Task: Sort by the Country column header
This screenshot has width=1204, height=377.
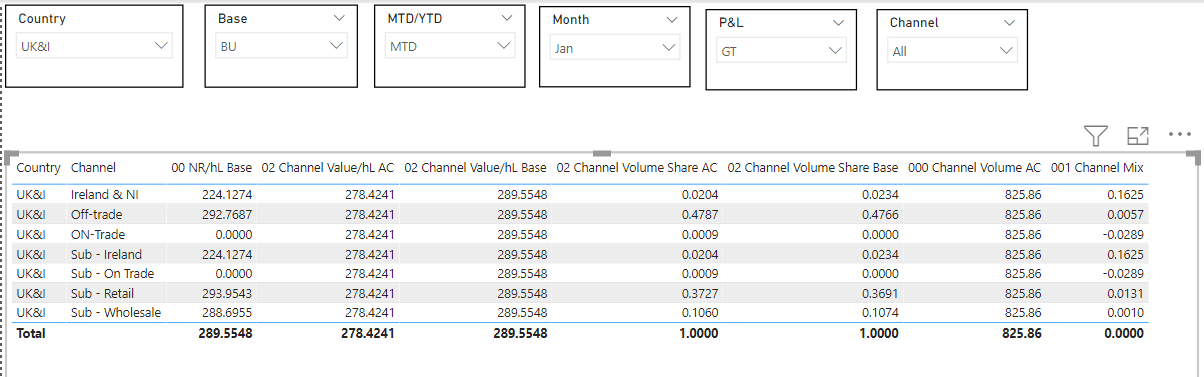Action: tap(38, 168)
